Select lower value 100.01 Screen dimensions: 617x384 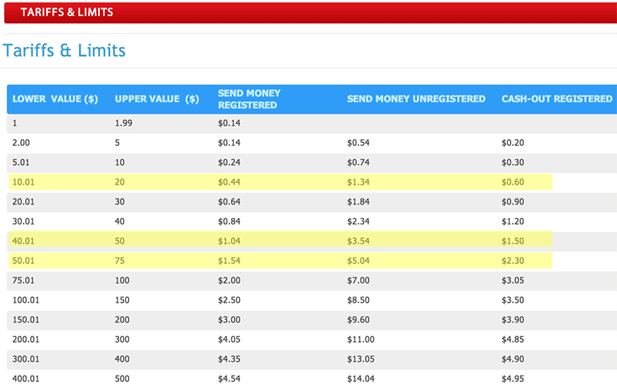tap(26, 300)
